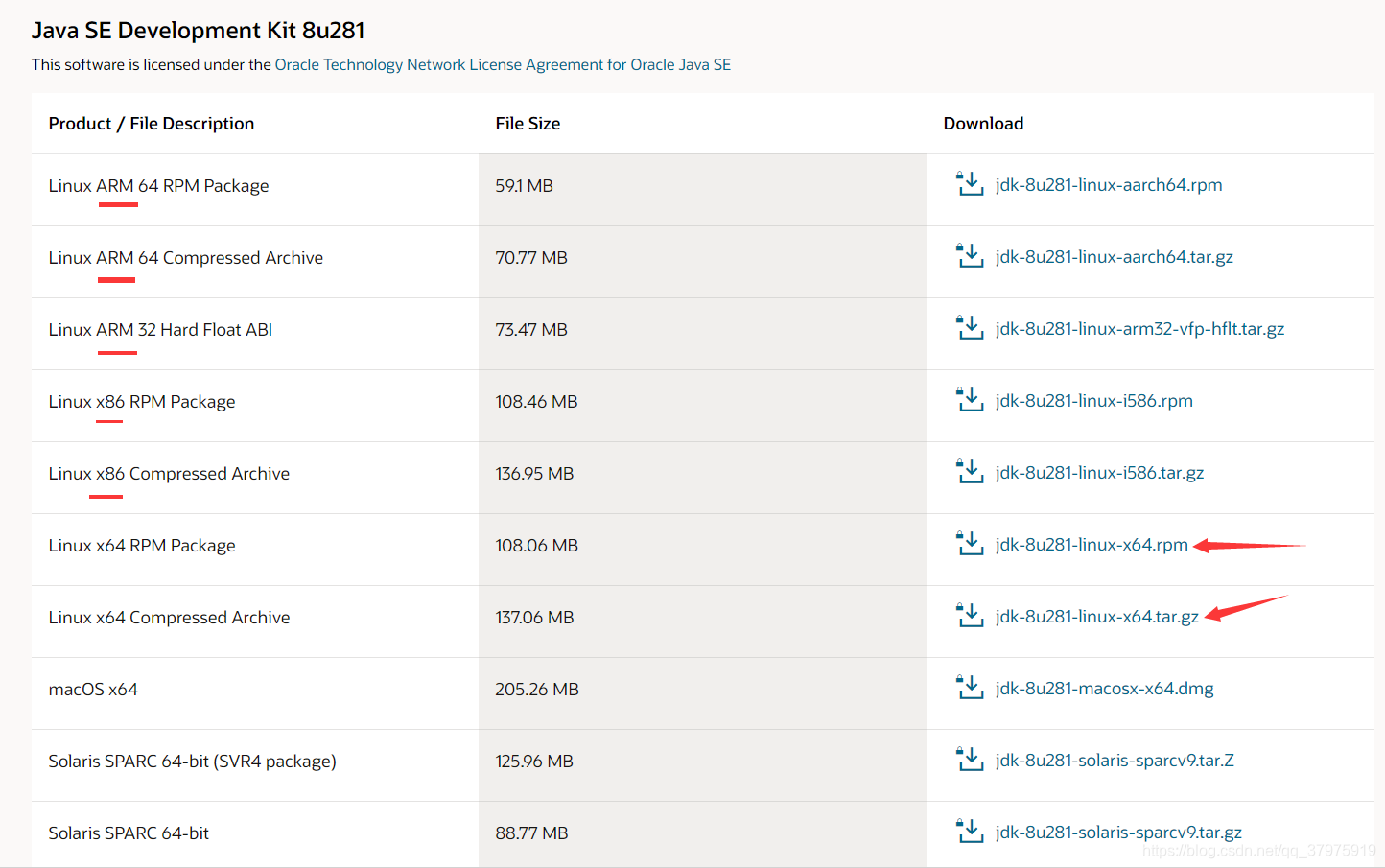This screenshot has width=1385, height=868.
Task: Click download icon for jdk-8u281-linux-aarch64.rpm
Action: 970,184
